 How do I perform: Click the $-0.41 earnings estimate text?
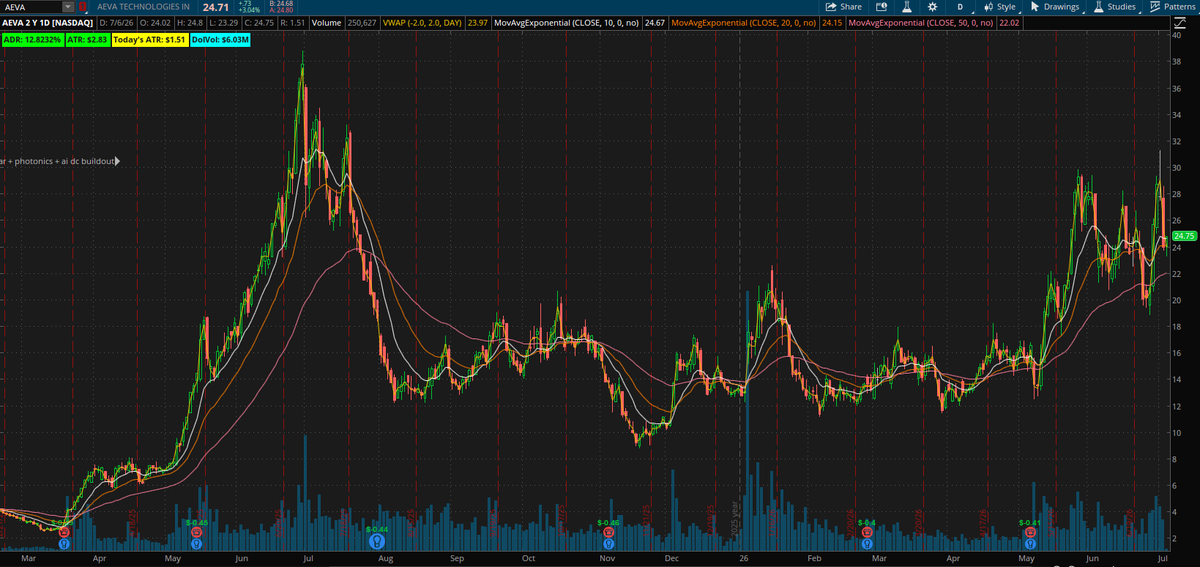coord(1030,522)
